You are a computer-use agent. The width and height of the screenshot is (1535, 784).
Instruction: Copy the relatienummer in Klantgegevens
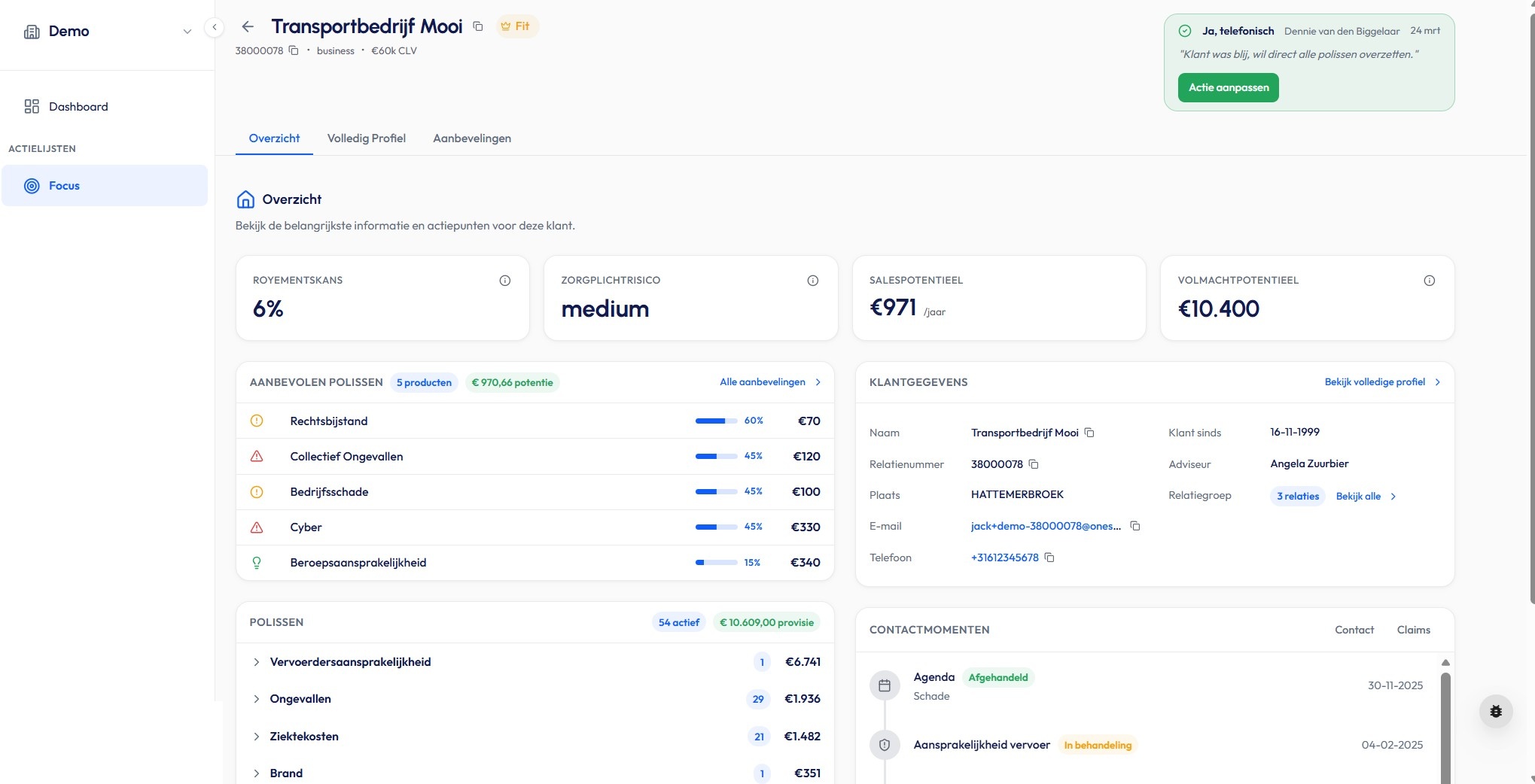coord(1033,464)
